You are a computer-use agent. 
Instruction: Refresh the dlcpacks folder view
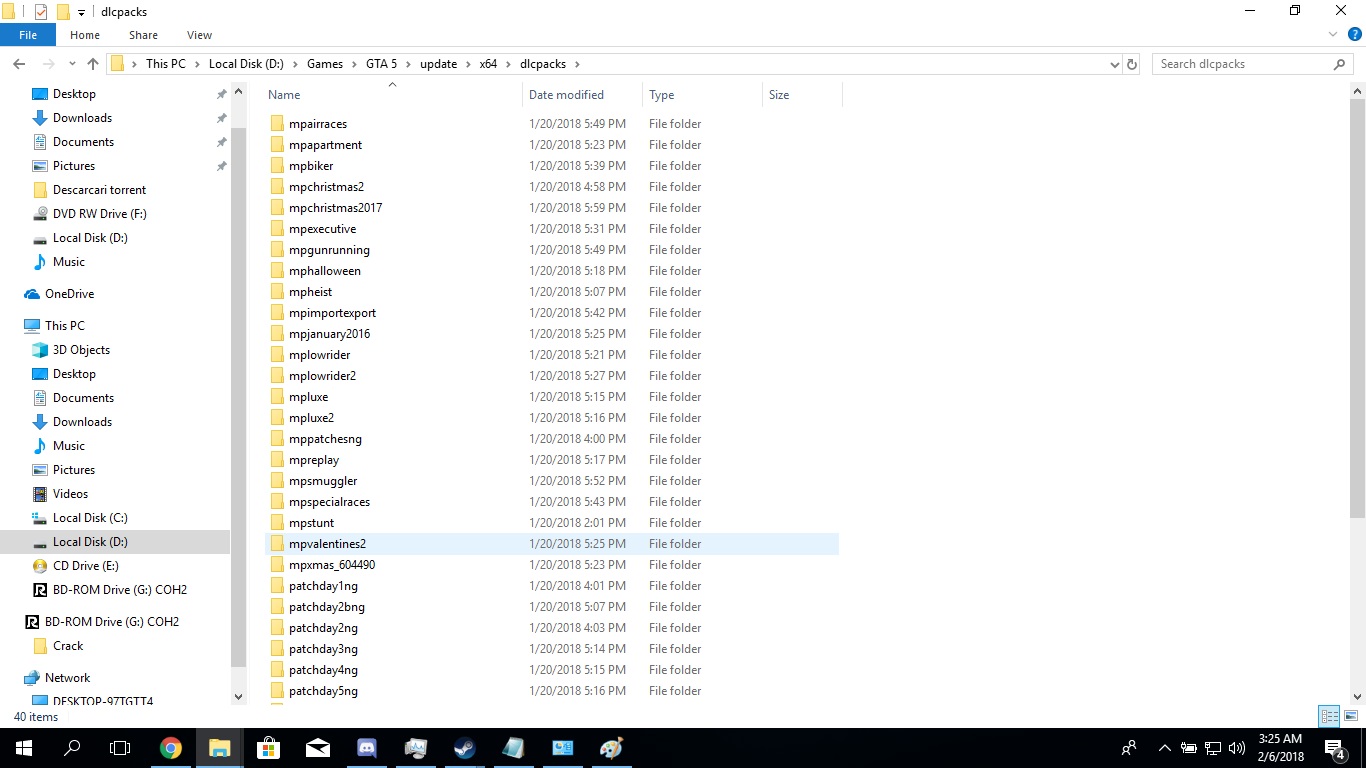[x=1132, y=64]
